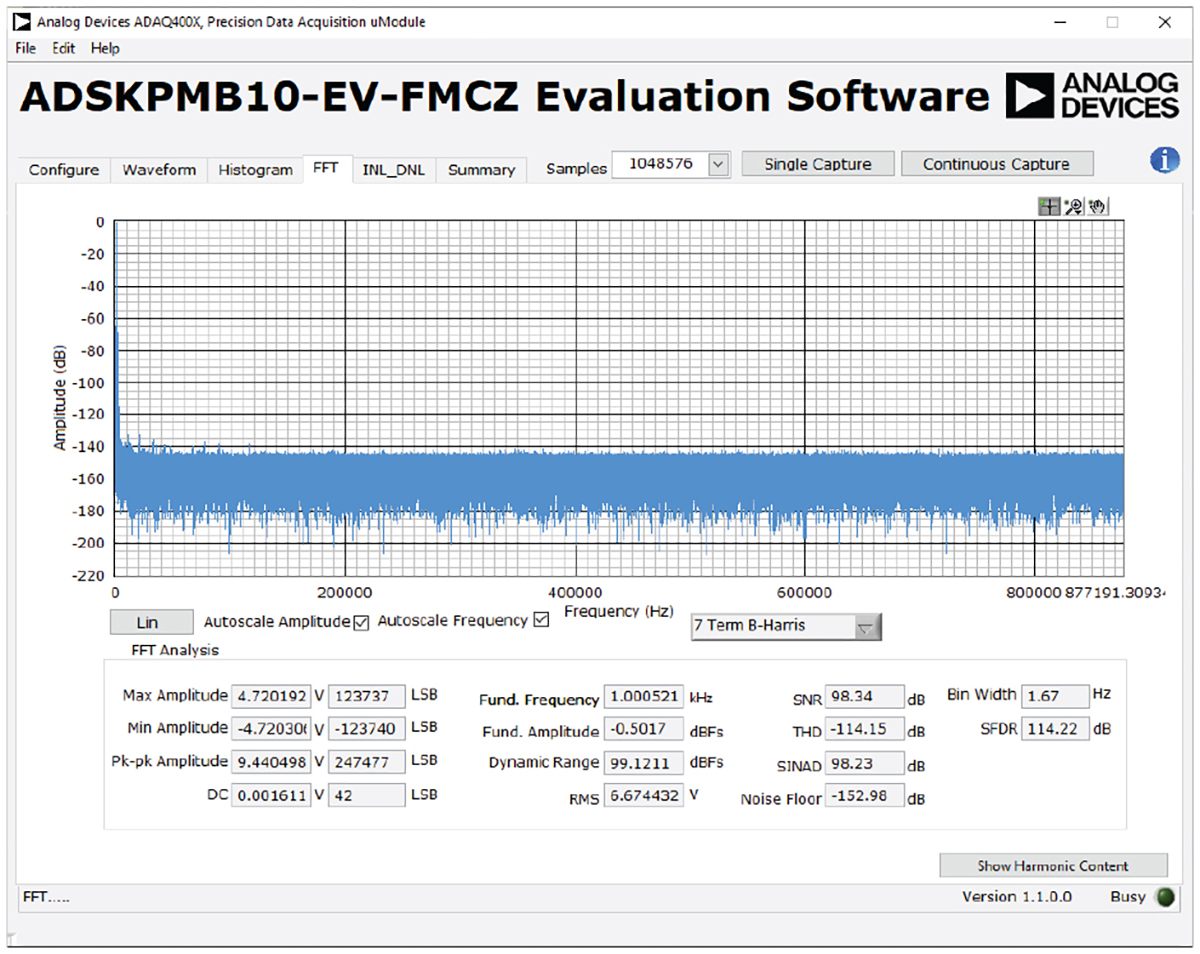Click the app icon in title bar
The height and width of the screenshot is (954, 1200).
tap(22, 21)
